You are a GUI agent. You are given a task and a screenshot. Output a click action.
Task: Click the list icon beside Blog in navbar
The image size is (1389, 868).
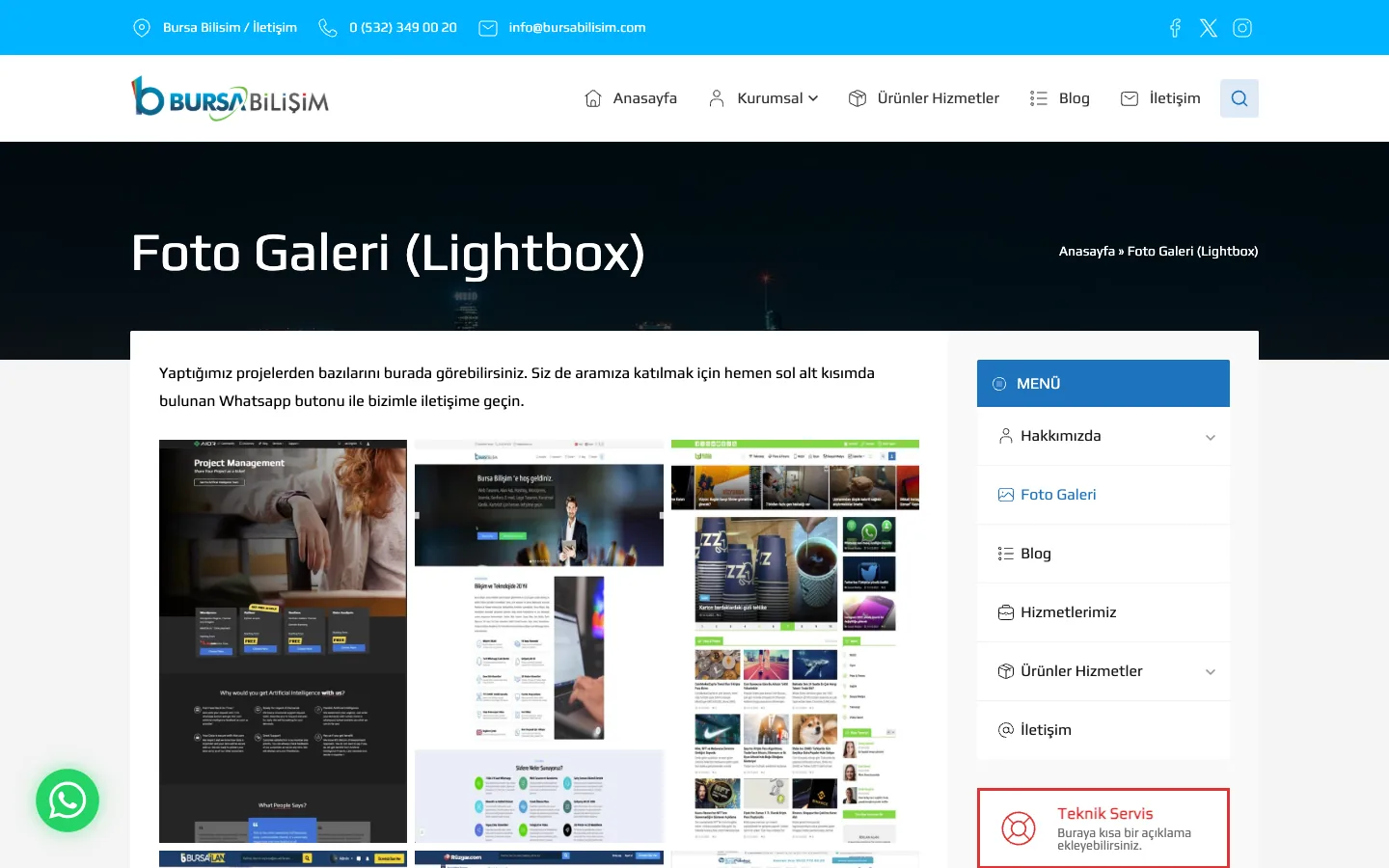pos(1039,98)
